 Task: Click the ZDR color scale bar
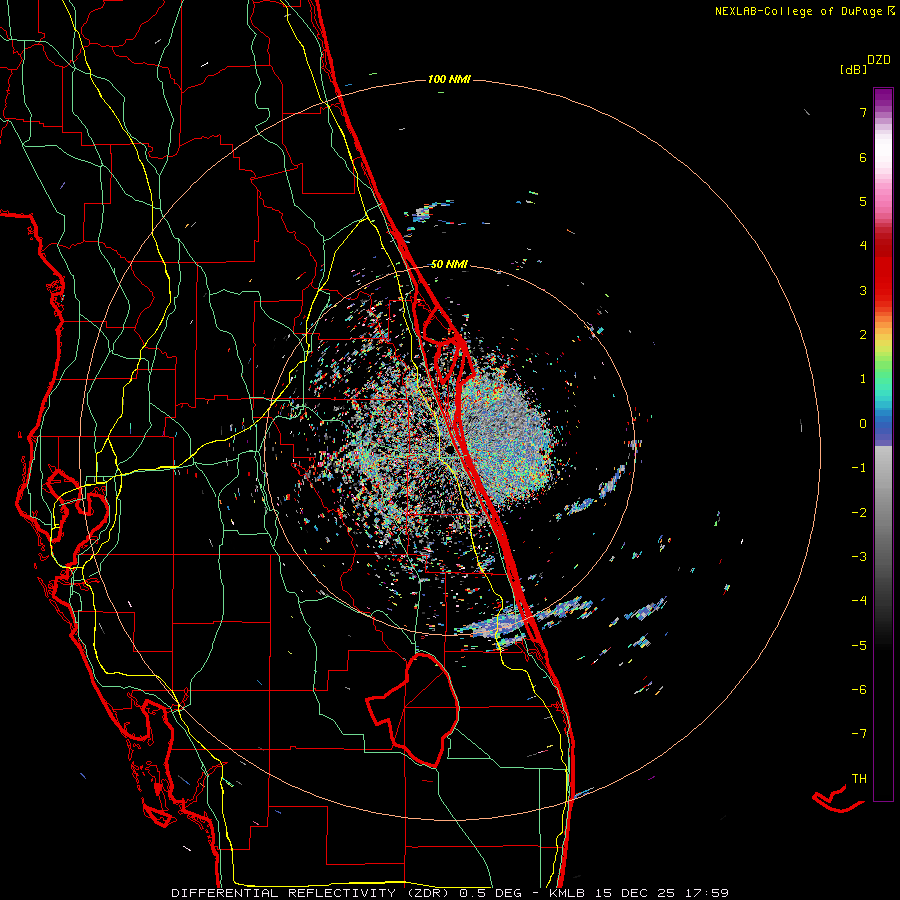point(883,444)
